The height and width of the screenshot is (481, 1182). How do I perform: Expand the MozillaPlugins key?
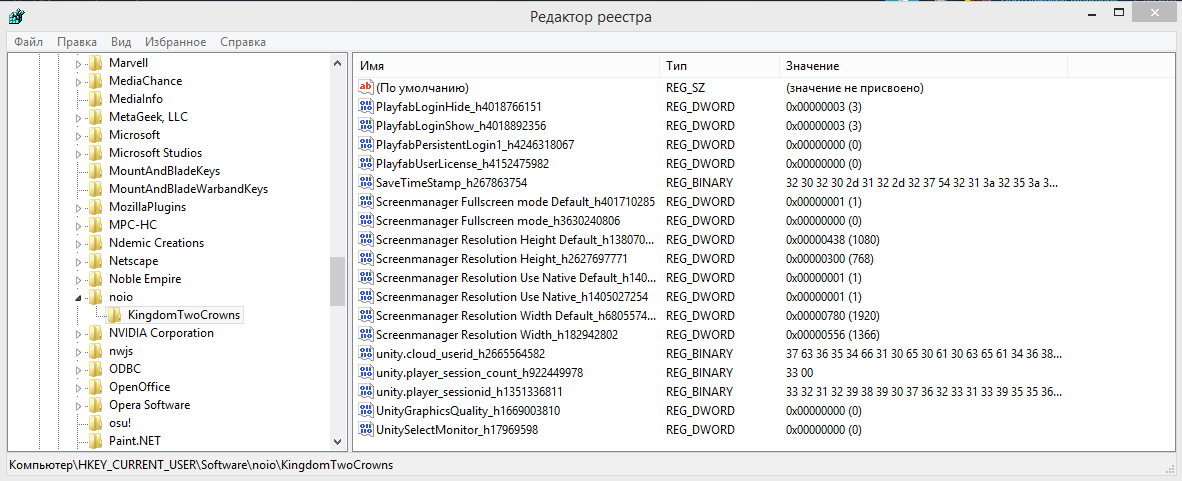[78, 207]
